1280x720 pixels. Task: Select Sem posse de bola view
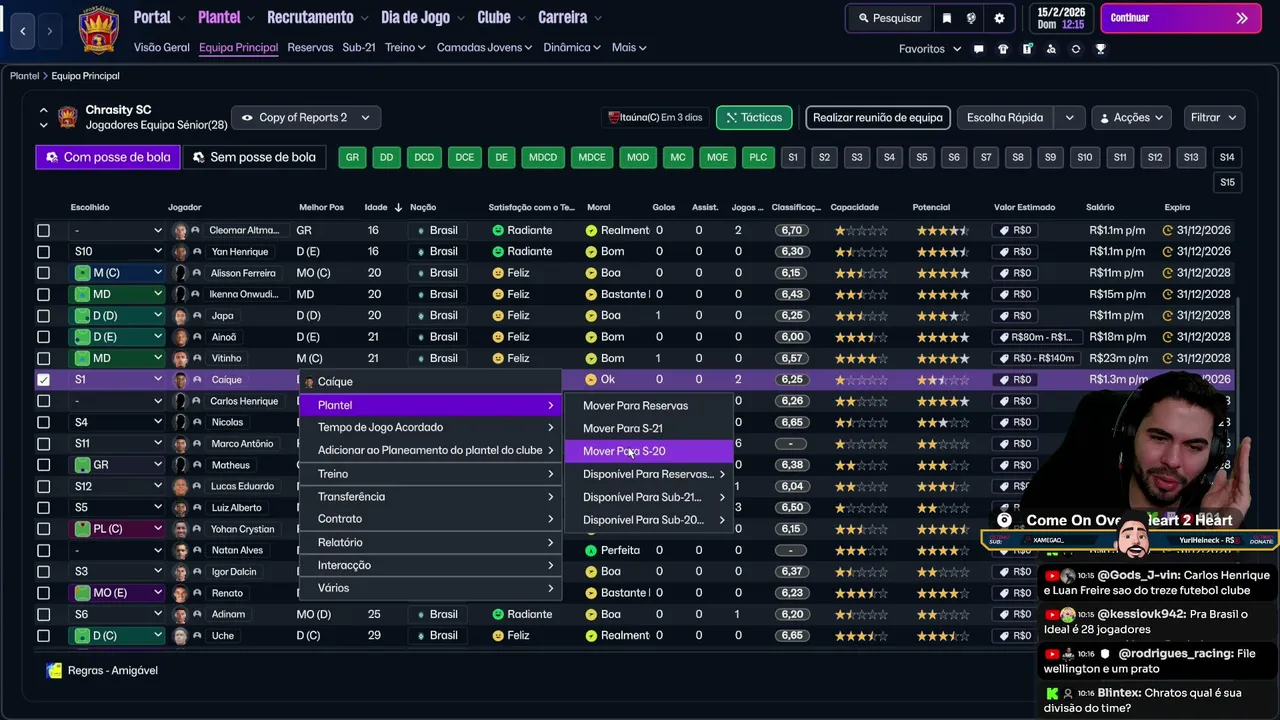tap(254, 157)
